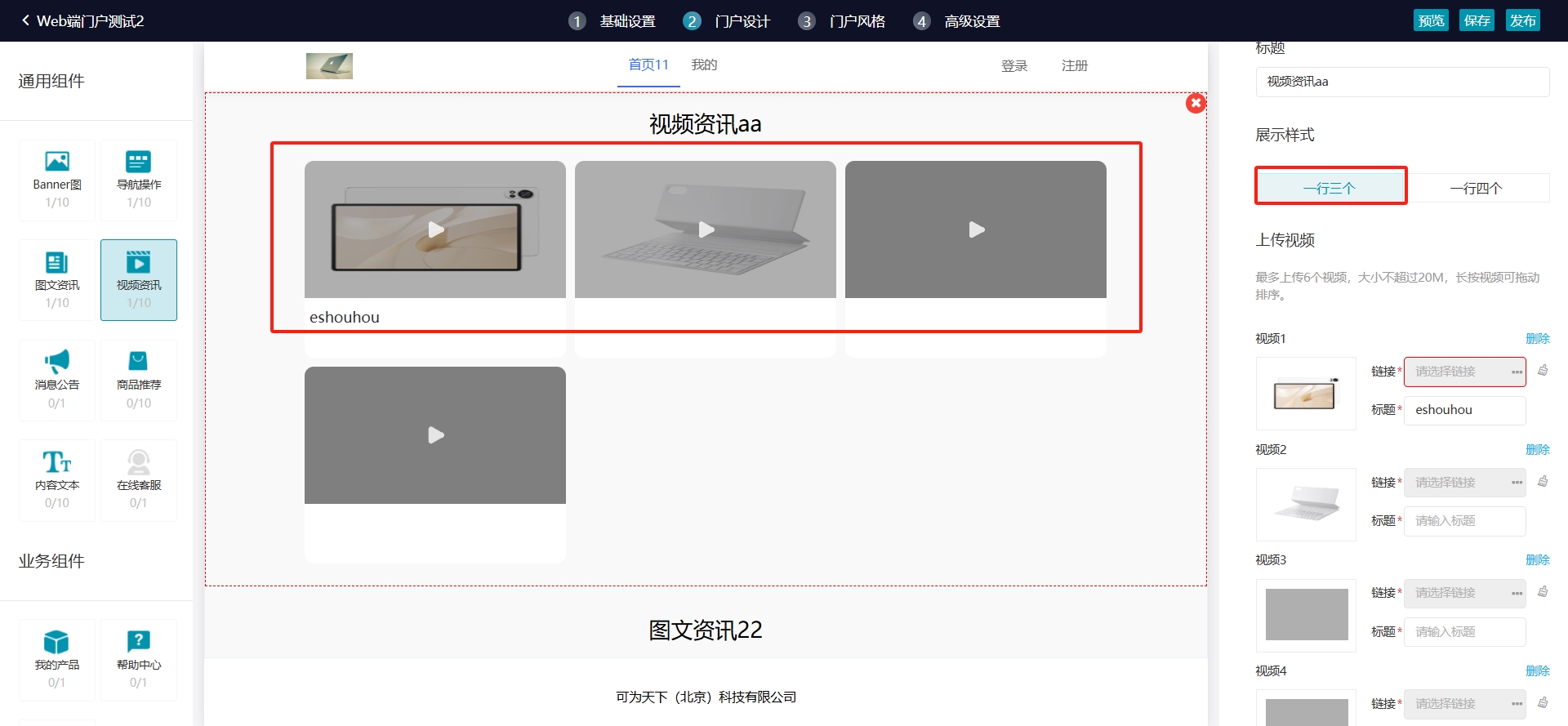Open link picker dots for 视频2
Image resolution: width=1568 pixels, height=726 pixels.
click(1517, 483)
